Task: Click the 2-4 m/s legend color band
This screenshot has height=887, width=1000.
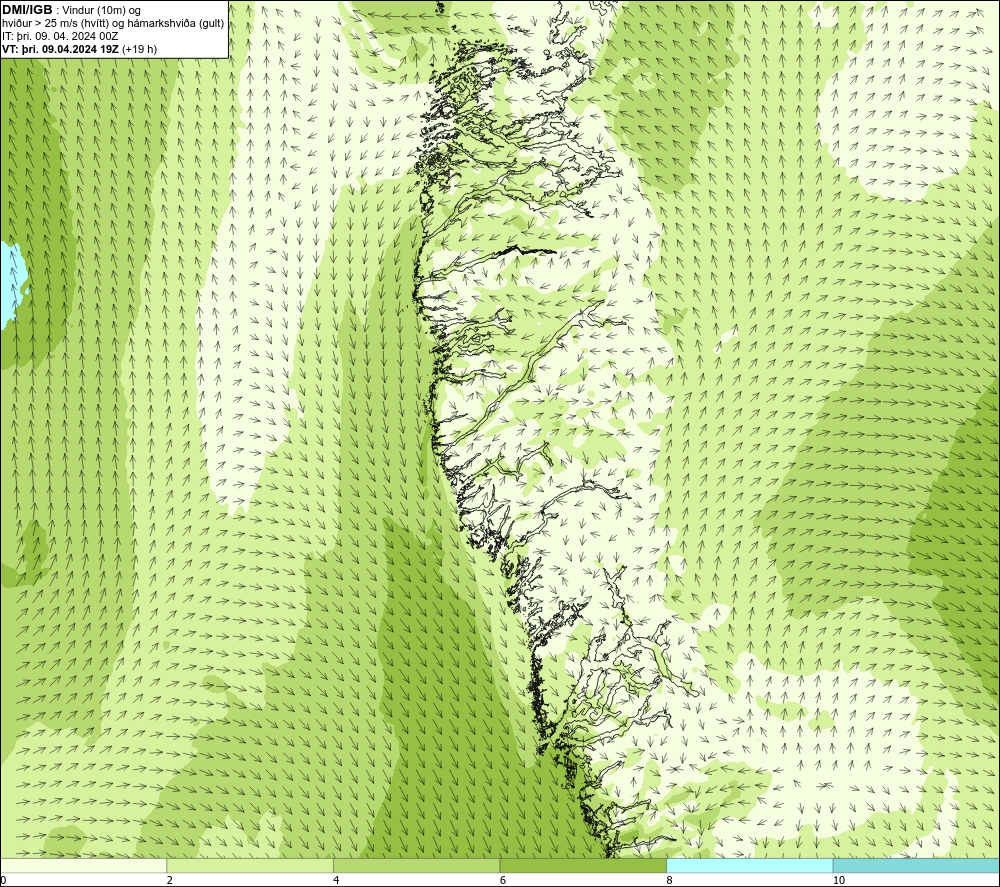Action: [x=250, y=866]
